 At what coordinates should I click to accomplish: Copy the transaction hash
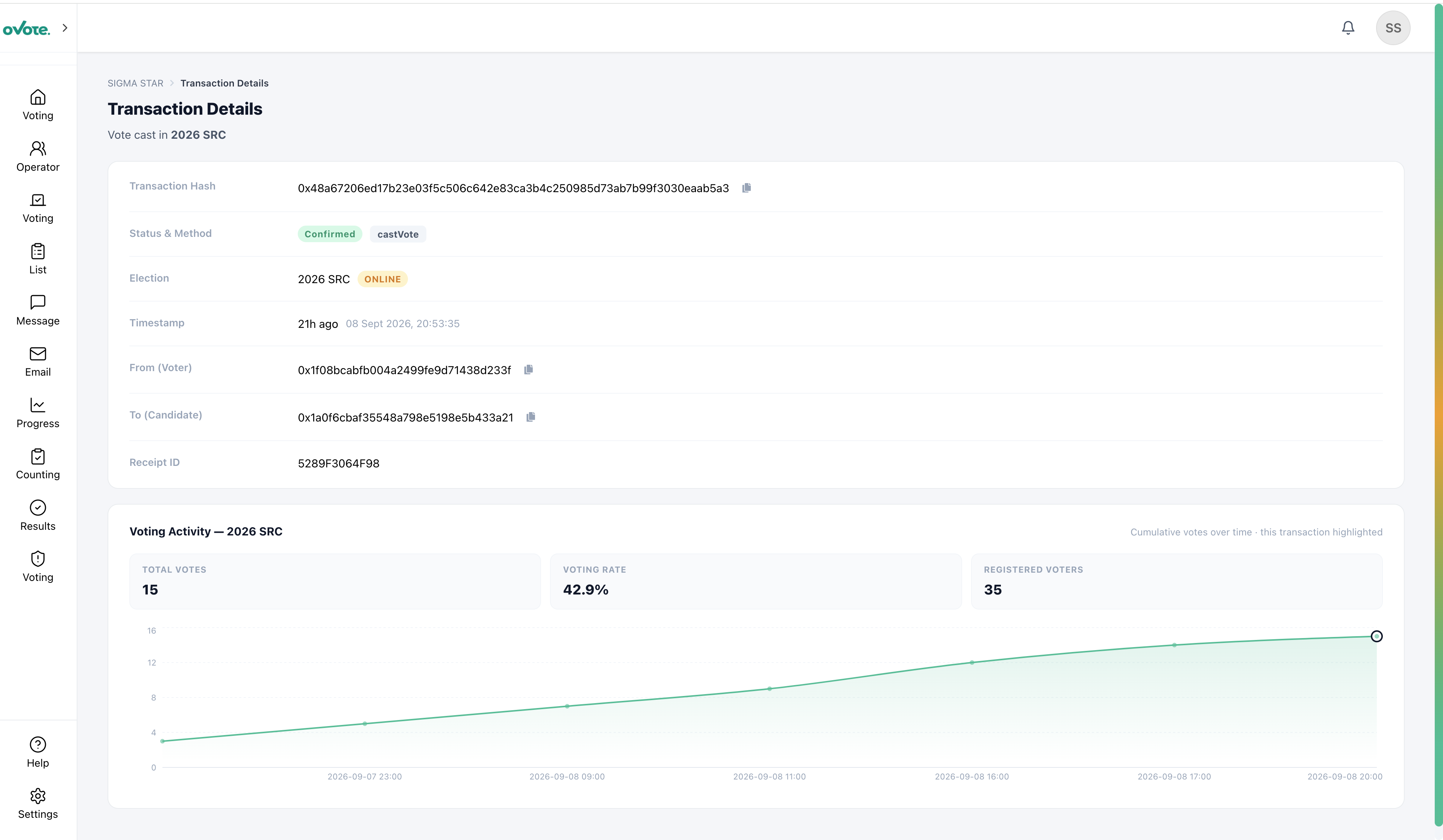(x=747, y=188)
